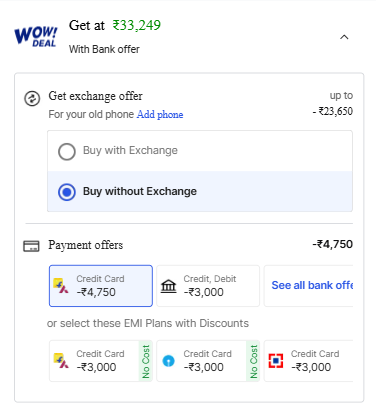The image size is (376, 406).
Task: Select SBI Credit Card -₹3,000 EMI plan
Action: [208, 361]
